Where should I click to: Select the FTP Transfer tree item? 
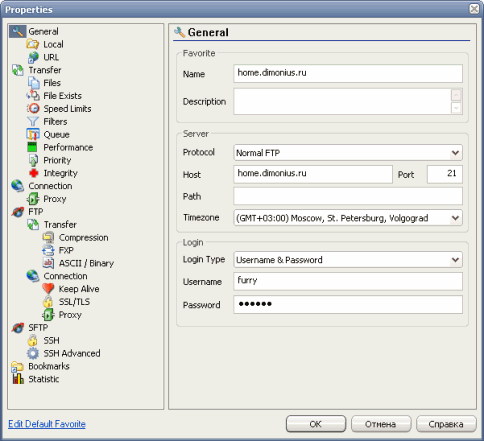point(60,225)
